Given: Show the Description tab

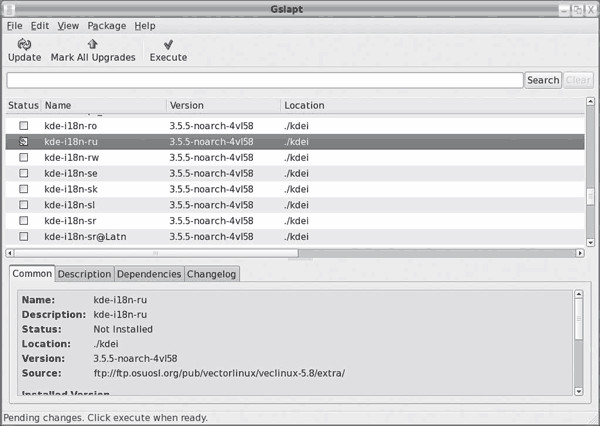Looking at the screenshot, I should coord(84,274).
